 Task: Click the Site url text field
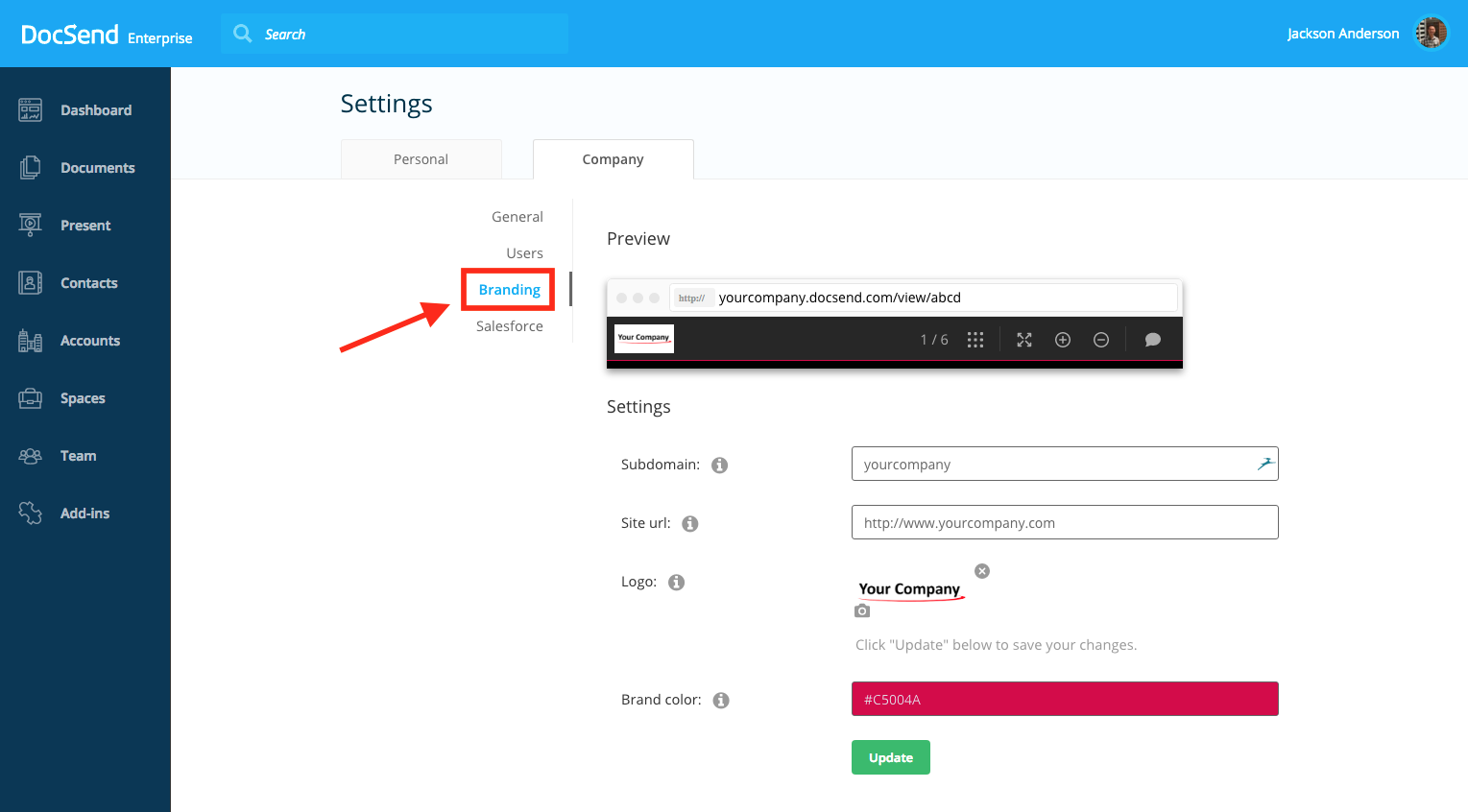[1065, 522]
